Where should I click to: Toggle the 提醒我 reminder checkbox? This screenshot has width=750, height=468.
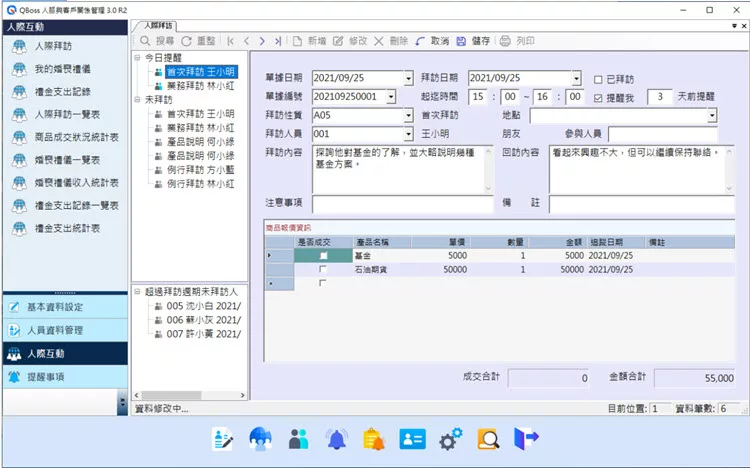pos(599,97)
